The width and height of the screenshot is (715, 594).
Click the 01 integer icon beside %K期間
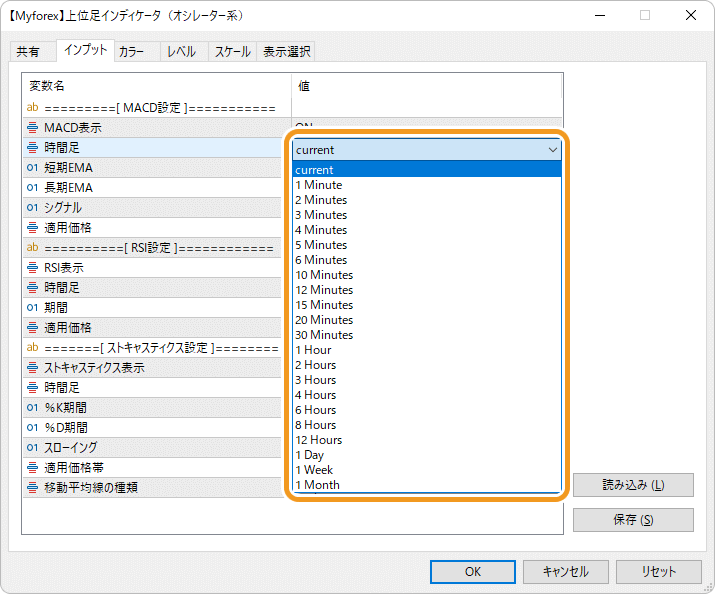coord(32,408)
